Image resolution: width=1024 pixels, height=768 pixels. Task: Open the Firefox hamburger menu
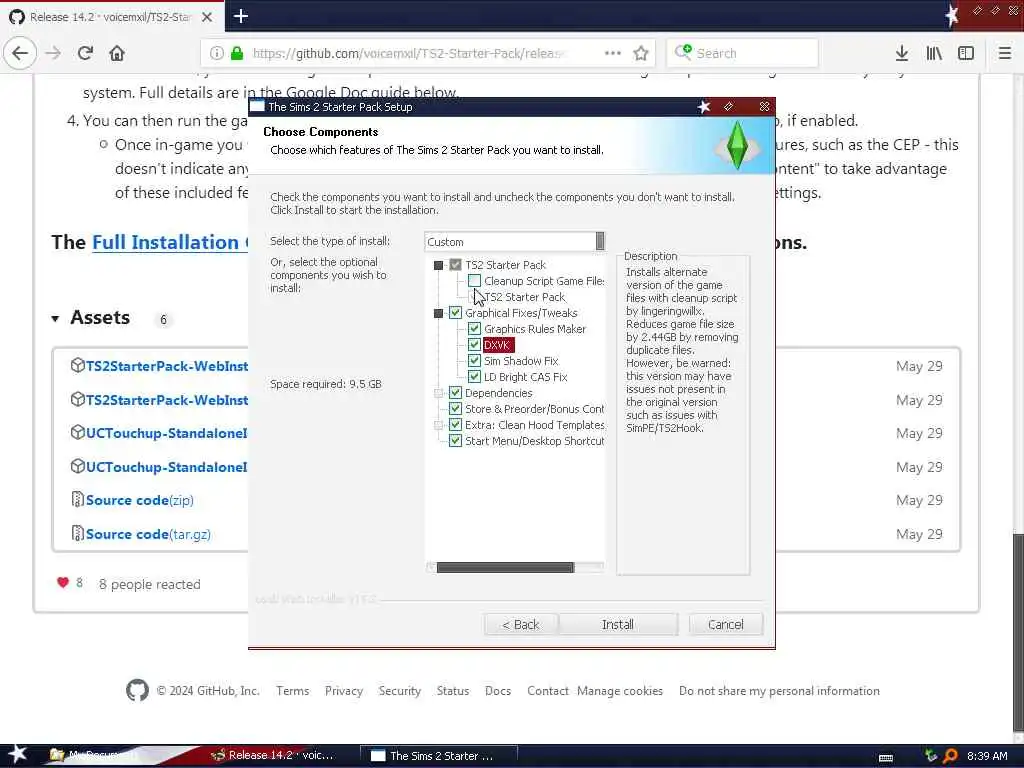coord(1004,53)
